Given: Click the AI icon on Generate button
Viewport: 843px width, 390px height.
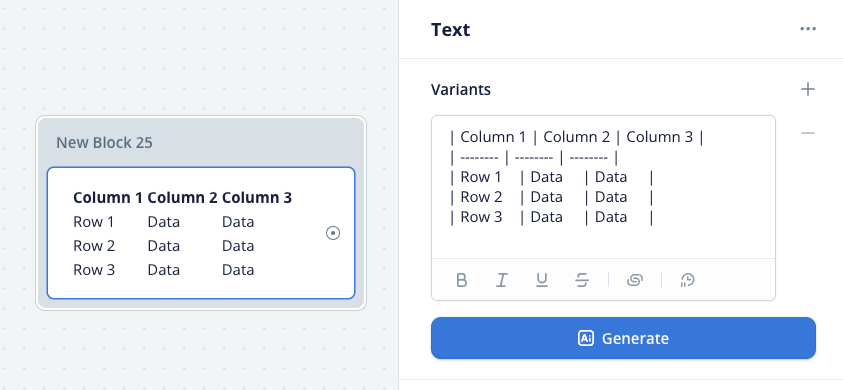Looking at the screenshot, I should click(586, 338).
